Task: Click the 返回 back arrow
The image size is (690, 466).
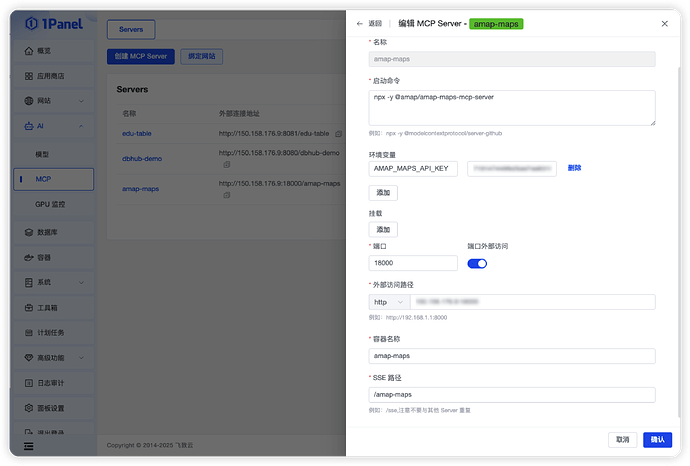Action: pos(360,24)
